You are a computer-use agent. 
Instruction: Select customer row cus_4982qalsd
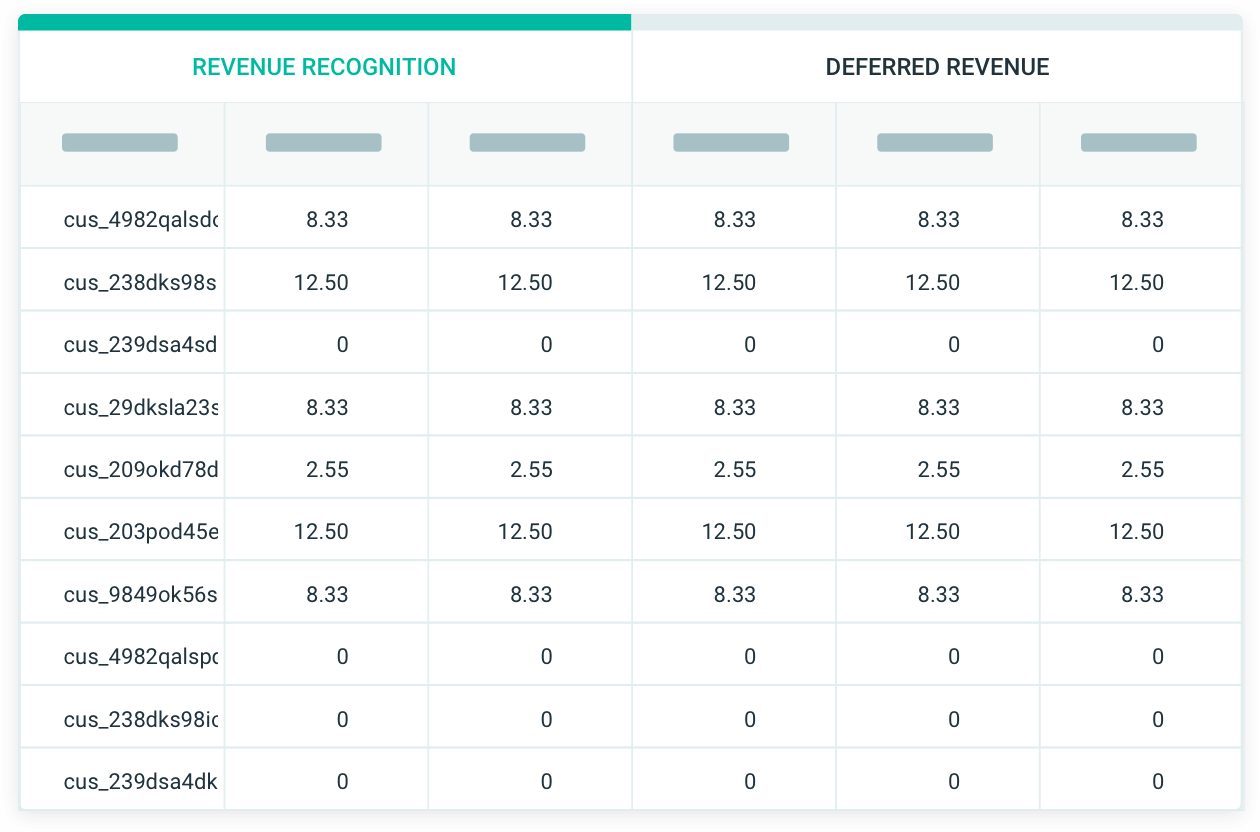coord(120,217)
